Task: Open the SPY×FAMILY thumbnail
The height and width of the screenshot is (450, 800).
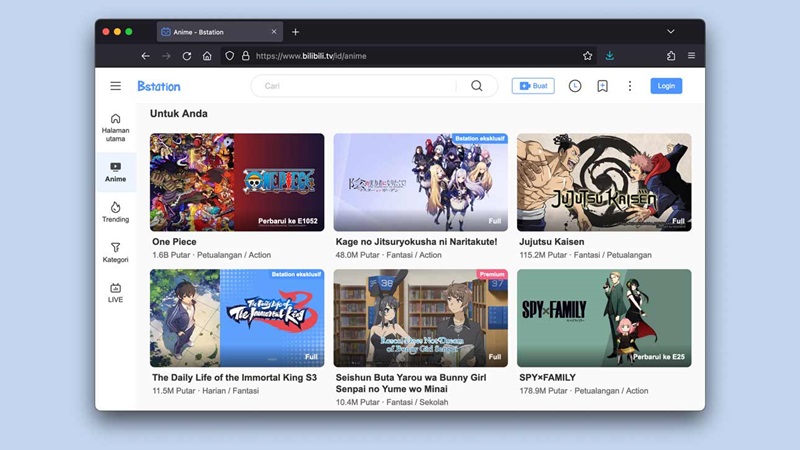Action: pyautogui.click(x=603, y=318)
